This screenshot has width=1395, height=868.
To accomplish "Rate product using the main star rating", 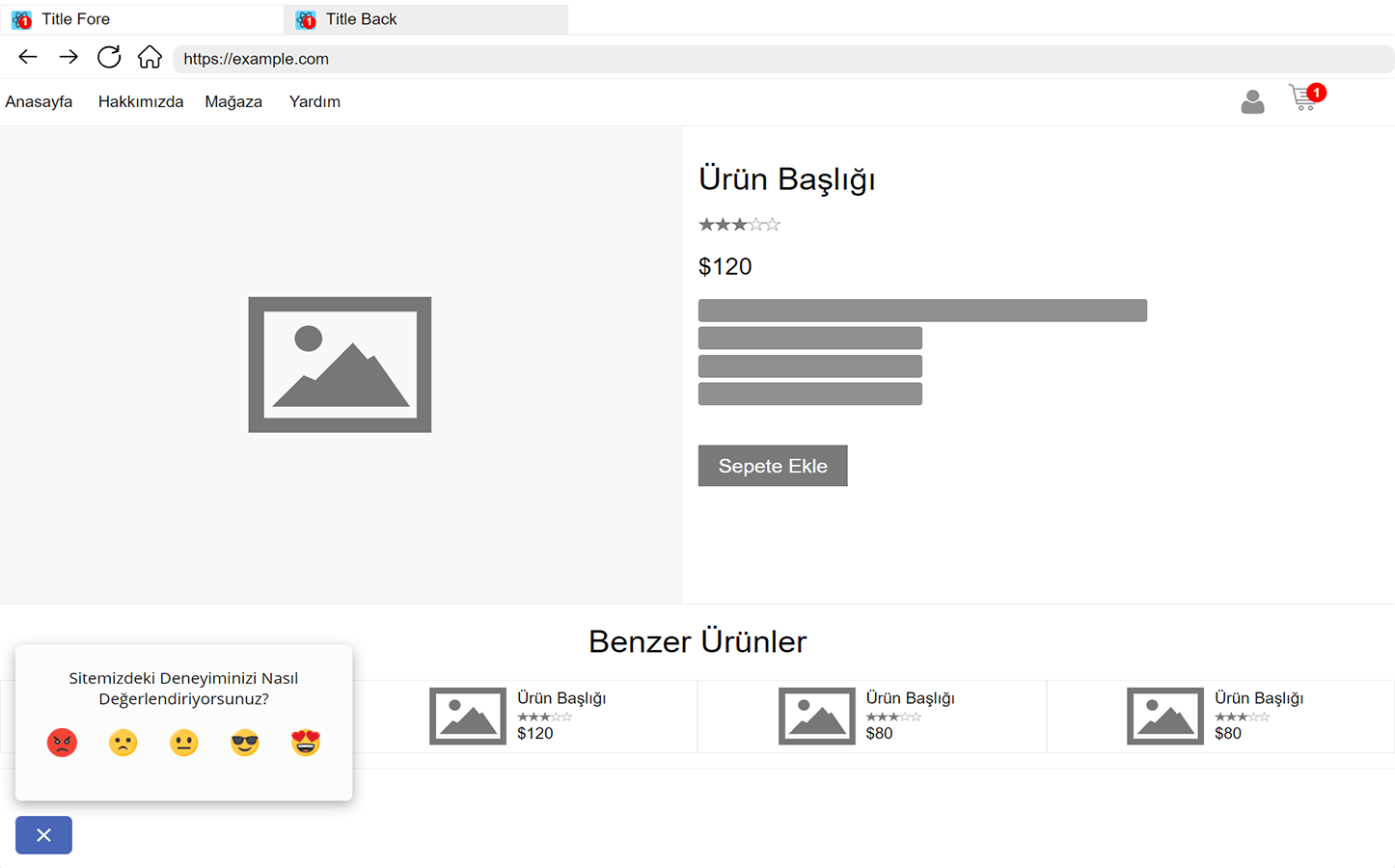I will (739, 225).
